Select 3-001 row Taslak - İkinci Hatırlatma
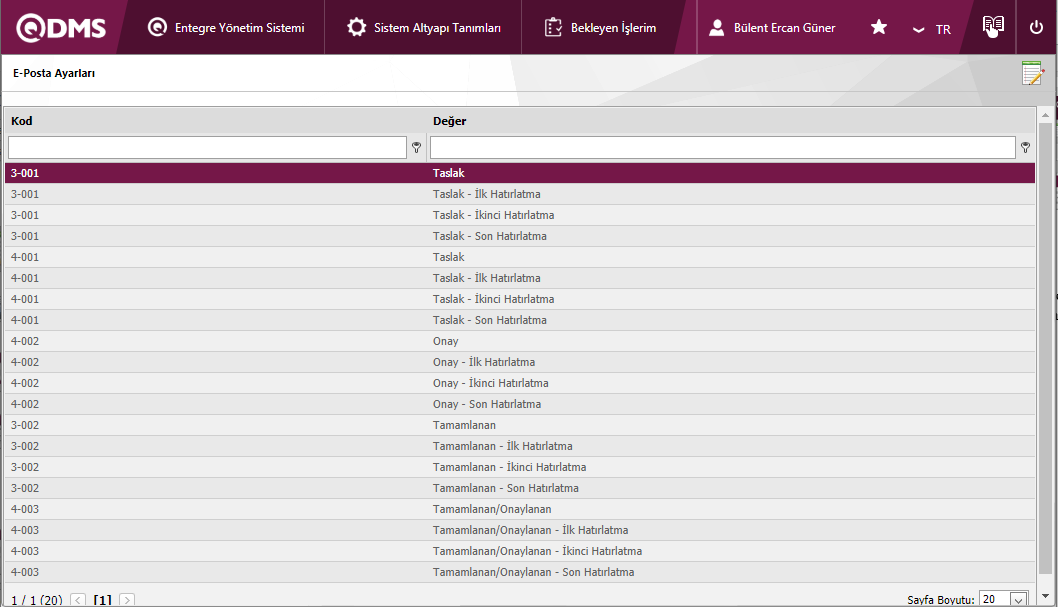 click(x=520, y=215)
